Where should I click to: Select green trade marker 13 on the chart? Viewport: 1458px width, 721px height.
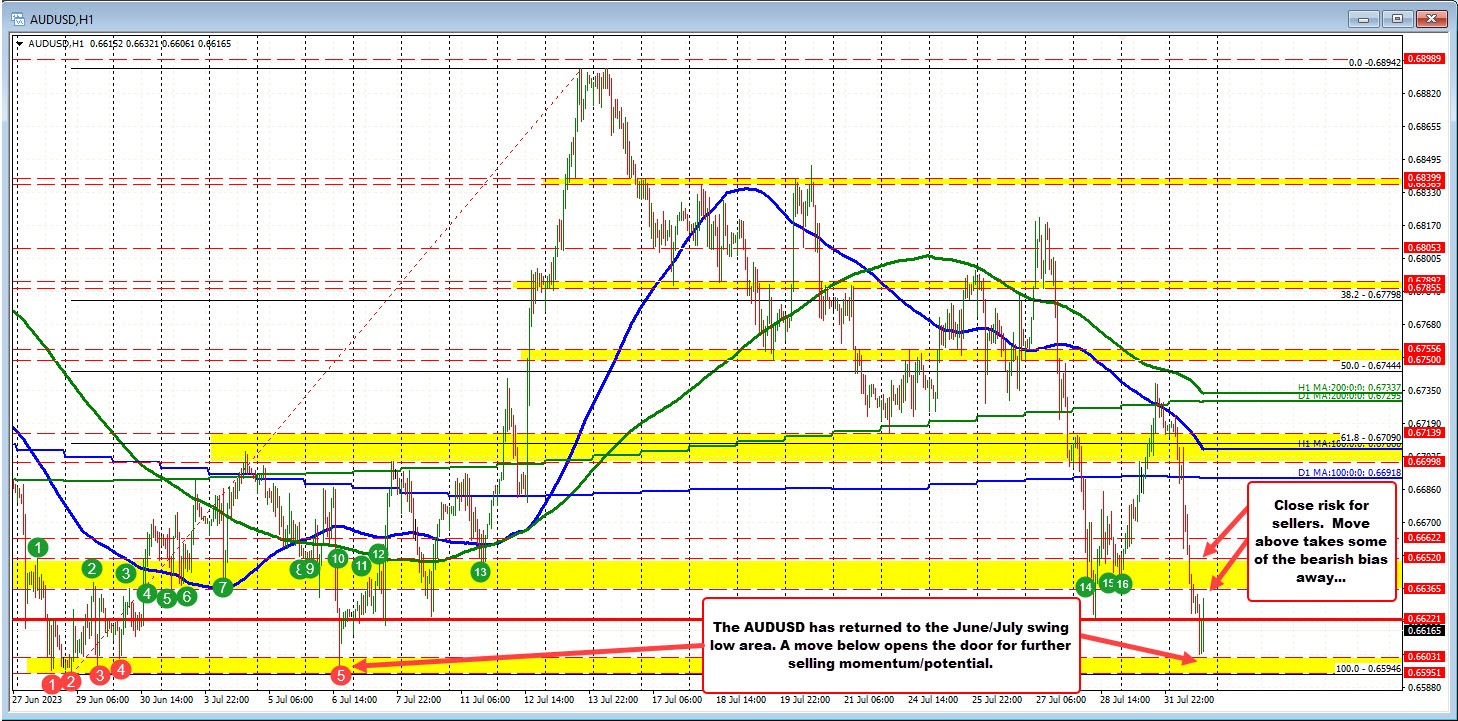tap(480, 572)
